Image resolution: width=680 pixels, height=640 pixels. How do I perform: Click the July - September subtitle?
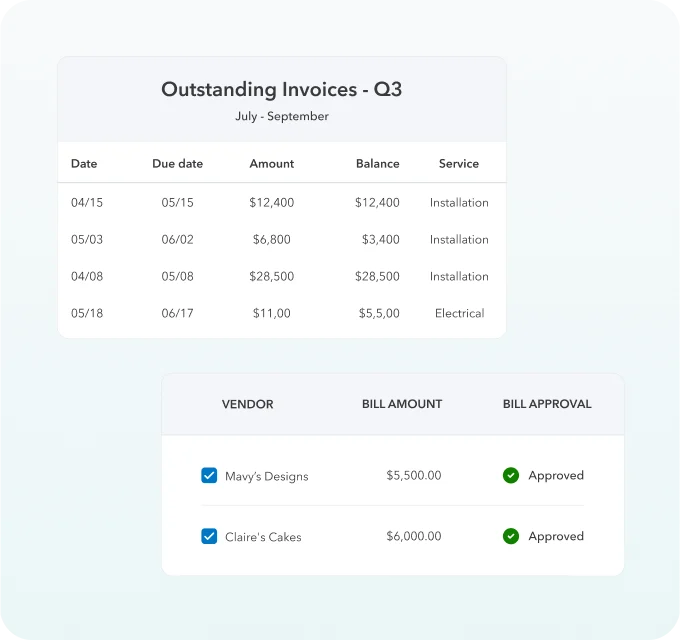point(282,116)
